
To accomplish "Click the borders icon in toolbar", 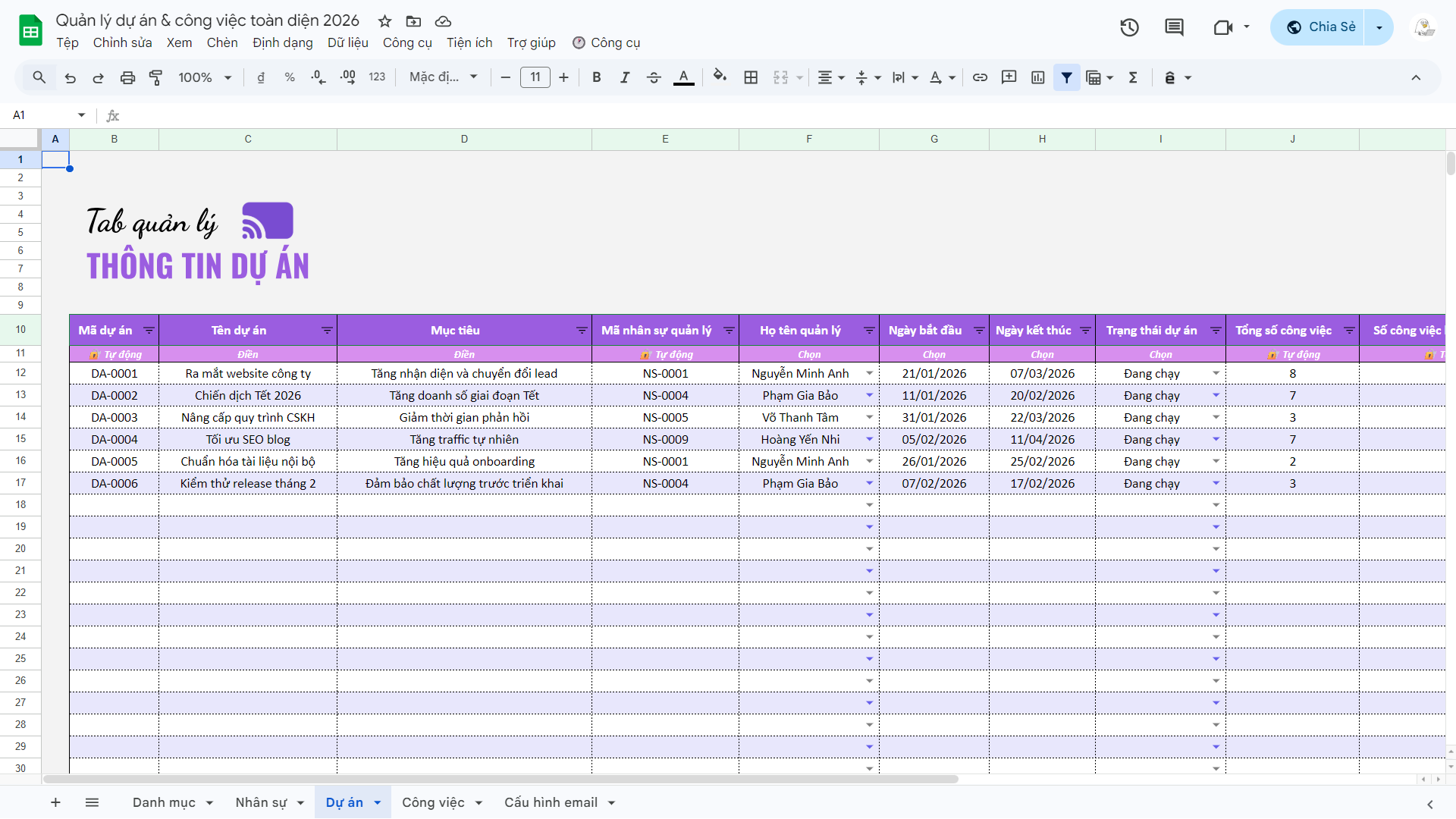I will [x=751, y=77].
